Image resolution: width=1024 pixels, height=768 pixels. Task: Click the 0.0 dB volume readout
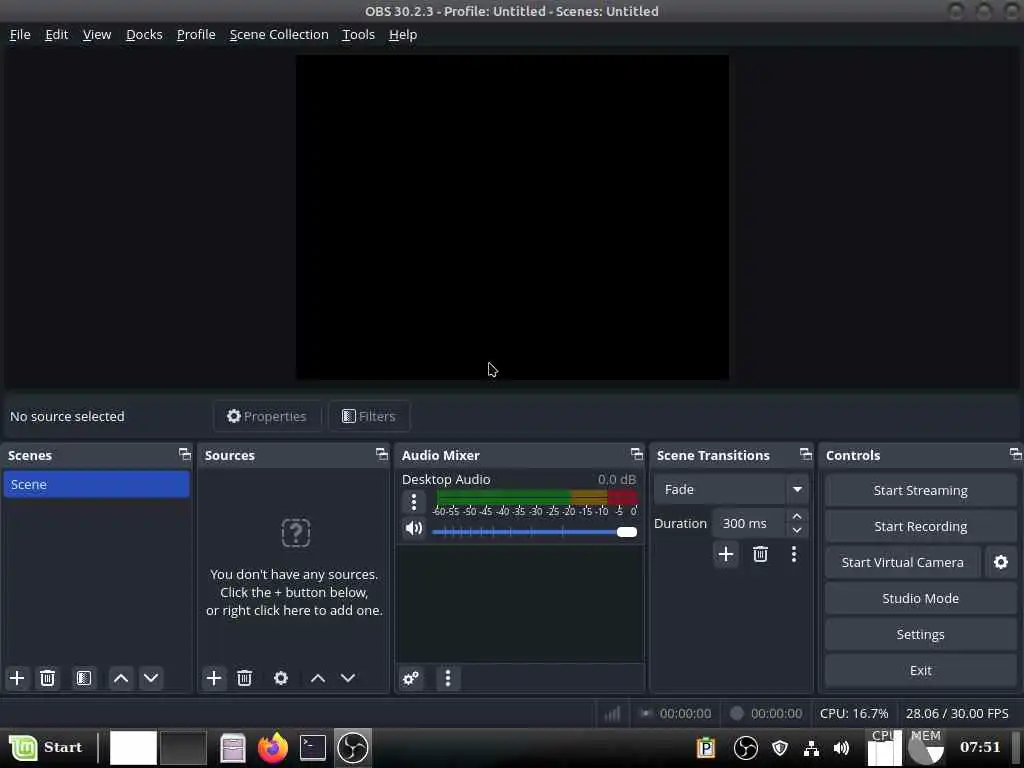[x=616, y=479]
